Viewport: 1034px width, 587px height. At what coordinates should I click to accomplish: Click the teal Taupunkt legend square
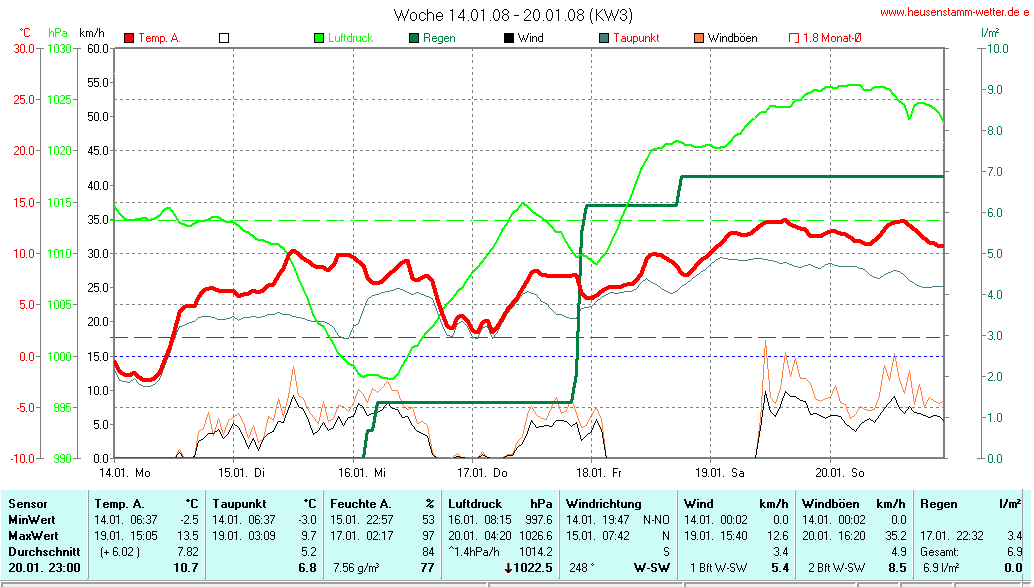coord(604,38)
